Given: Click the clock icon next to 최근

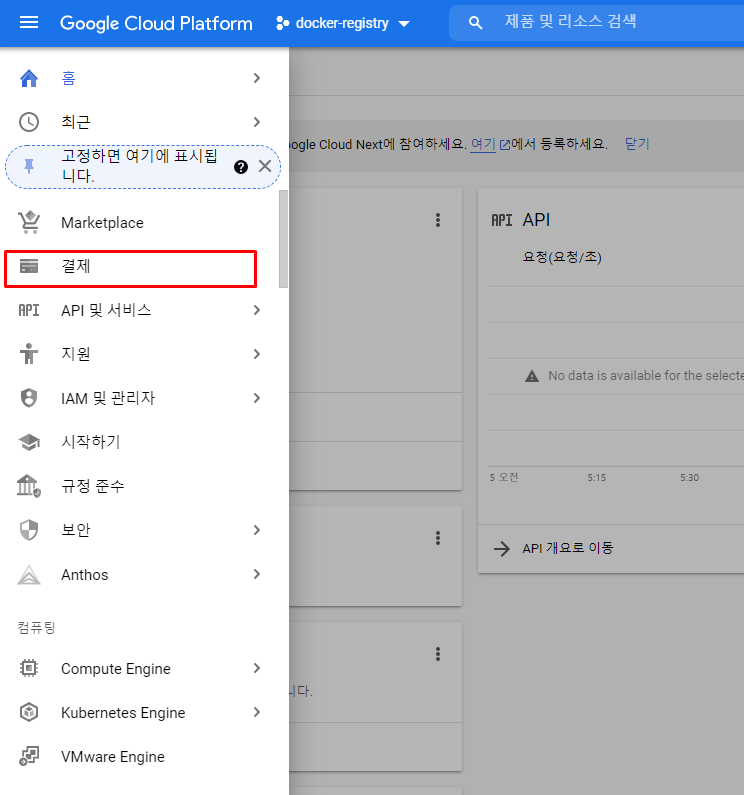Looking at the screenshot, I should click(x=29, y=122).
